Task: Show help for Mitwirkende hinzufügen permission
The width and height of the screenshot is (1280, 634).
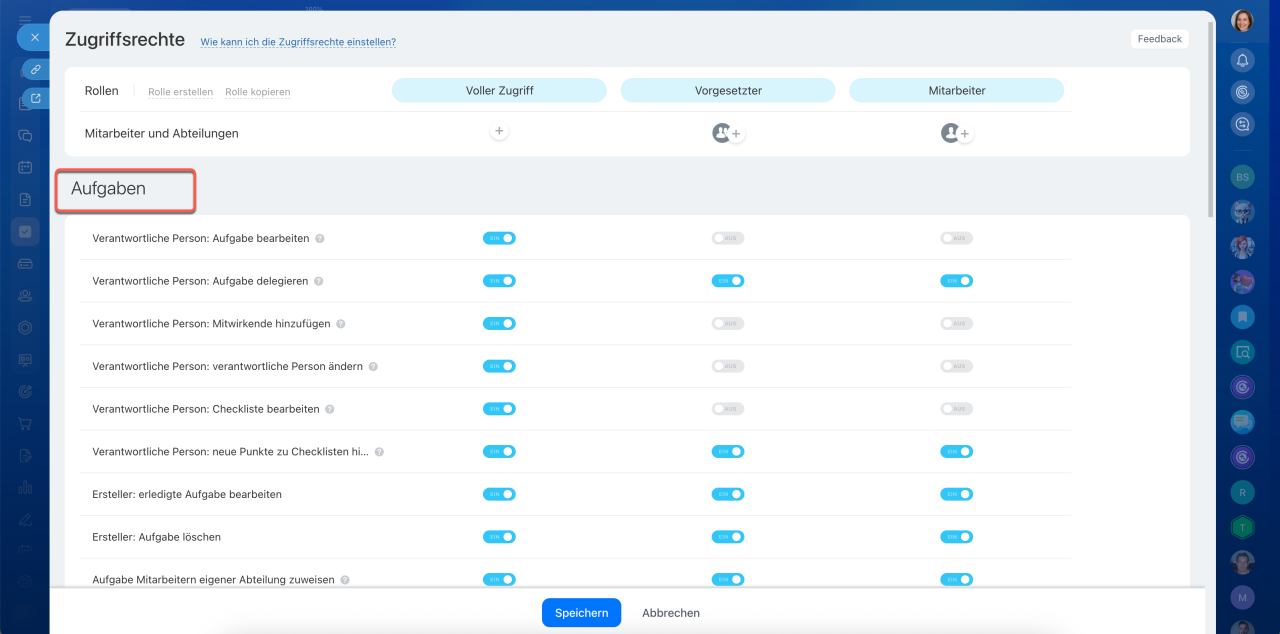Action: (341, 324)
